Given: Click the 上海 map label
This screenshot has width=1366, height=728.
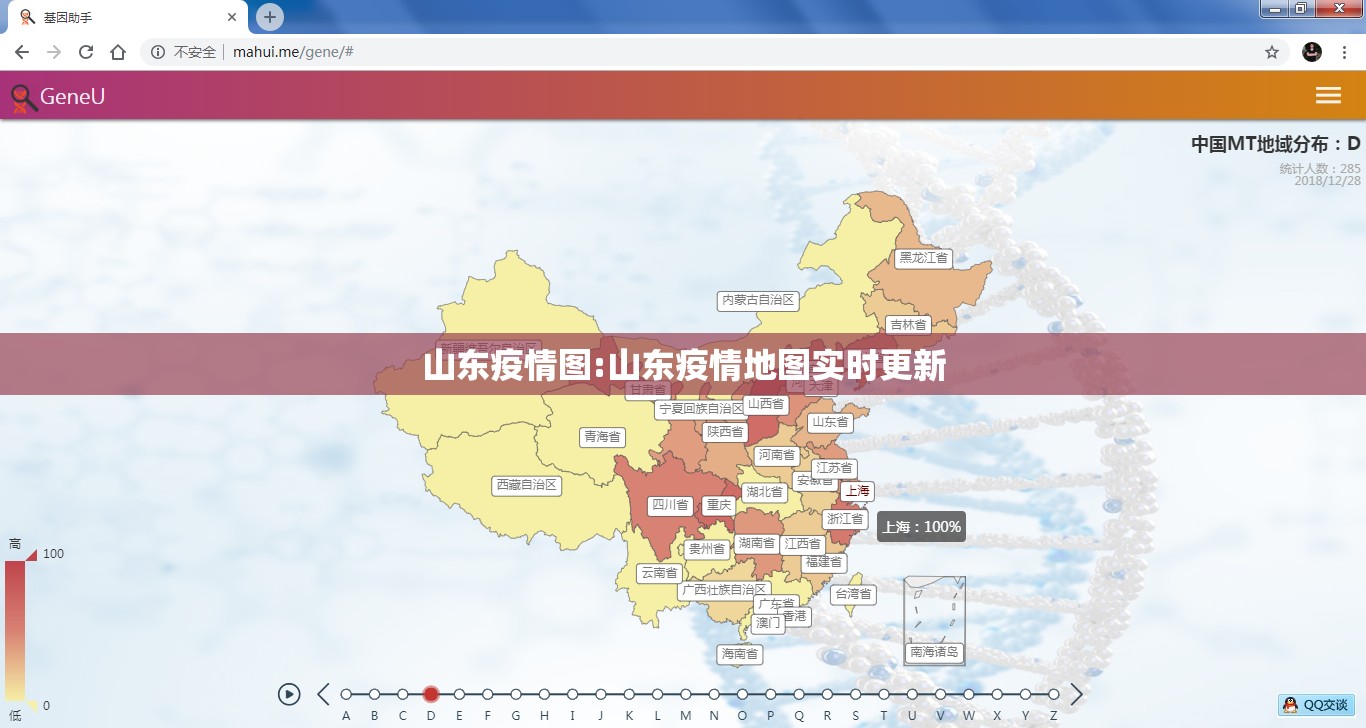Looking at the screenshot, I should (x=857, y=491).
